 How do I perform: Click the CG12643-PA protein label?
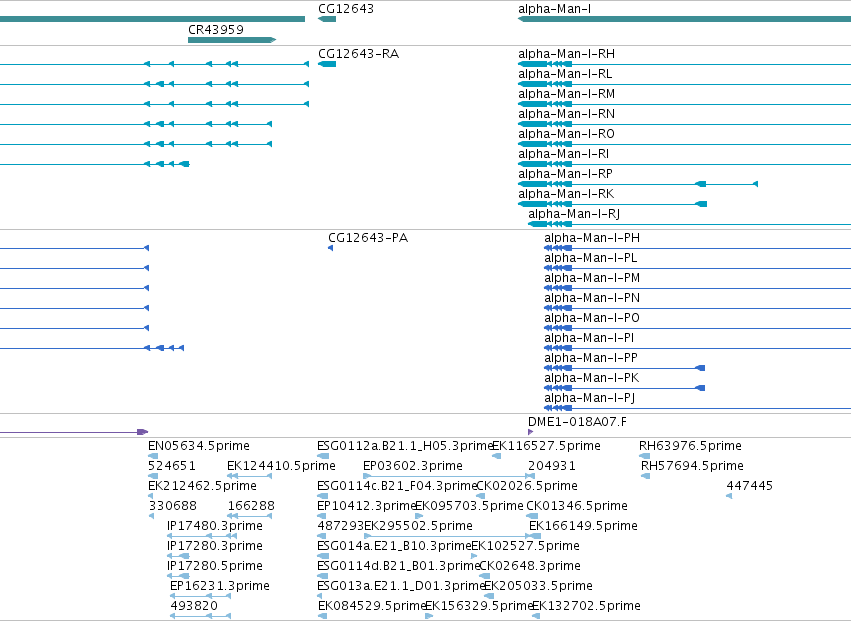tap(368, 238)
